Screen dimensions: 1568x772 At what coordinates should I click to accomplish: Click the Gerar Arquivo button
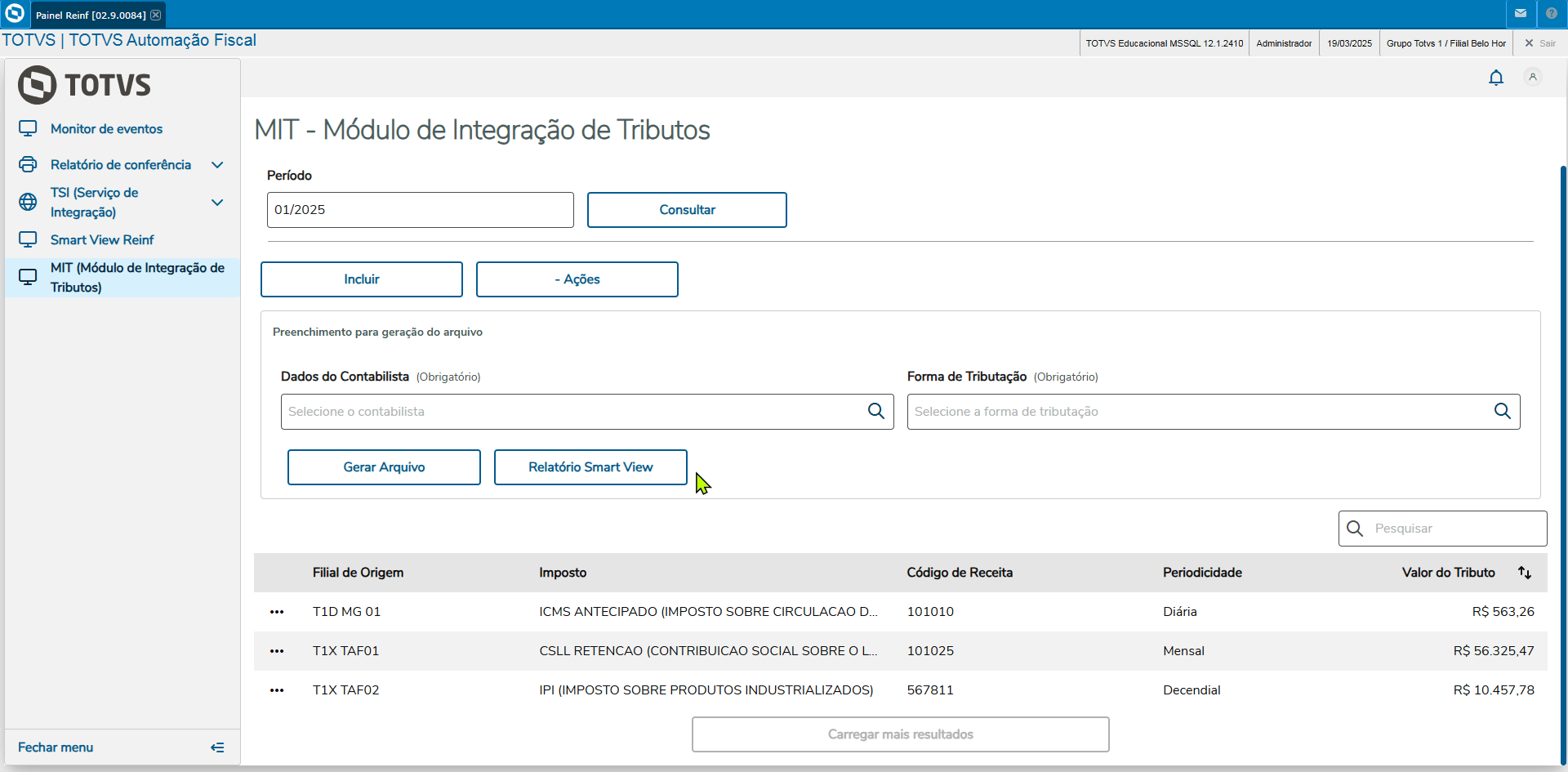pos(384,467)
